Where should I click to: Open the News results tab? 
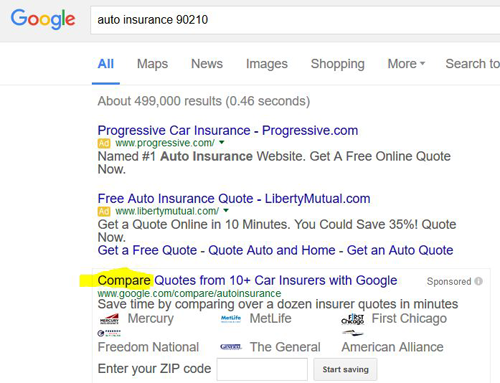coord(207,64)
